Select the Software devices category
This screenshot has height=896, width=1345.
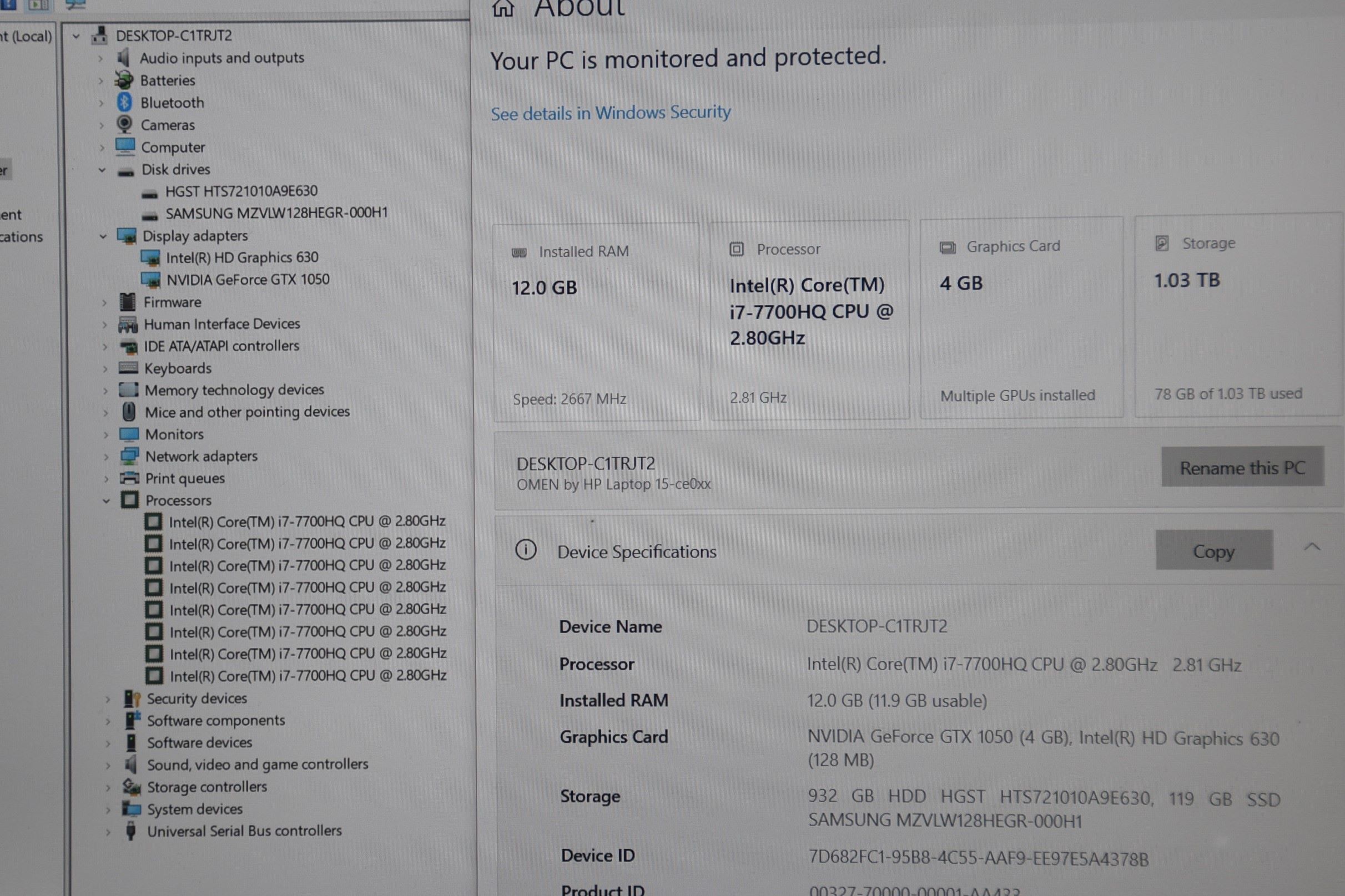199,742
